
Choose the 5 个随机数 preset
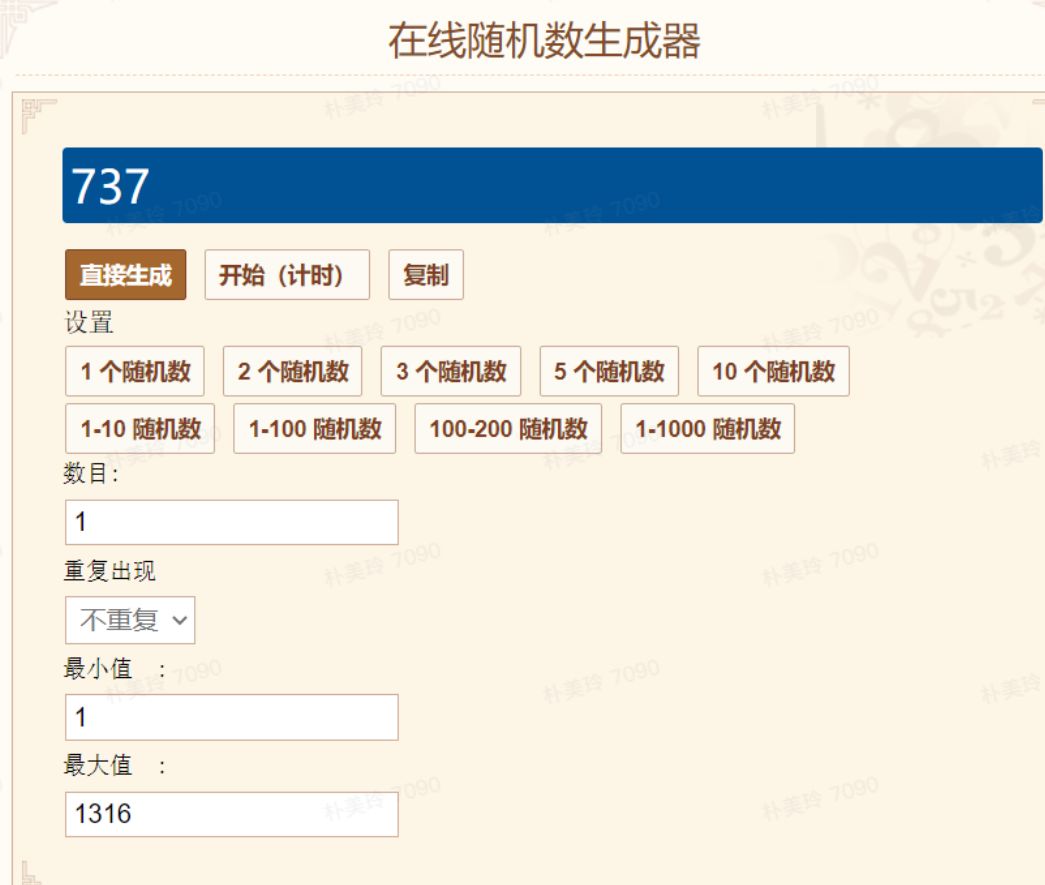click(x=609, y=371)
